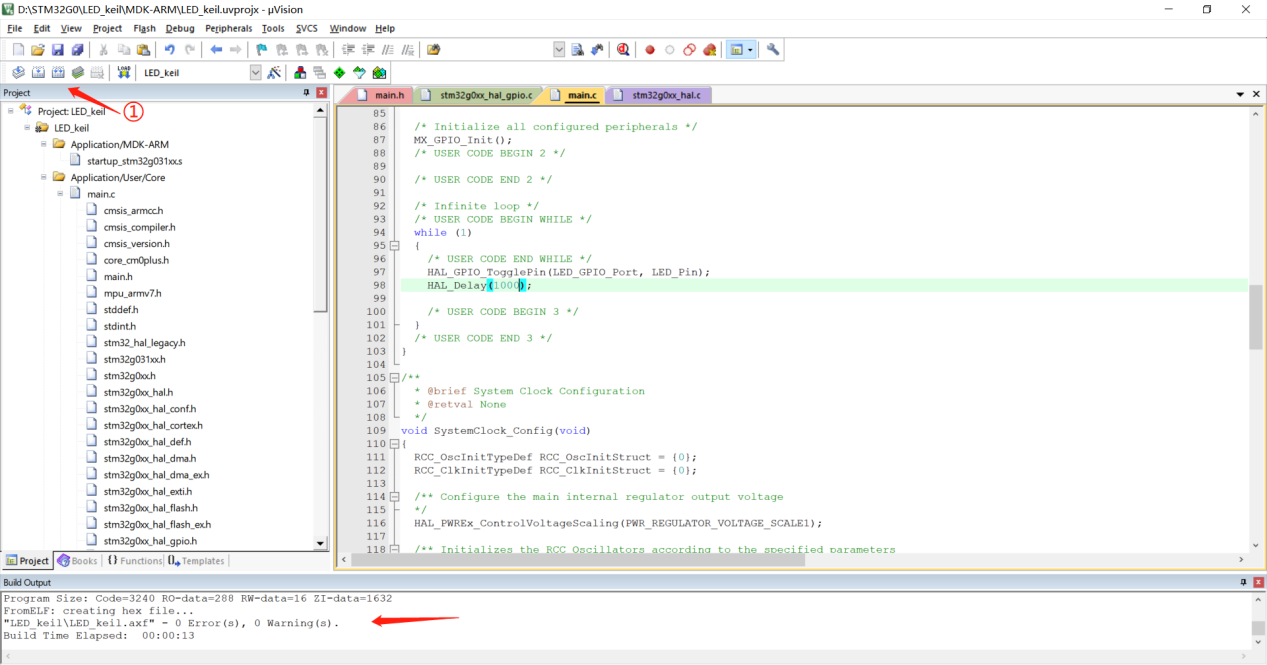Viewport: 1267px width, 665px height.
Task: Collapse the main.c tree node
Action: coord(60,194)
